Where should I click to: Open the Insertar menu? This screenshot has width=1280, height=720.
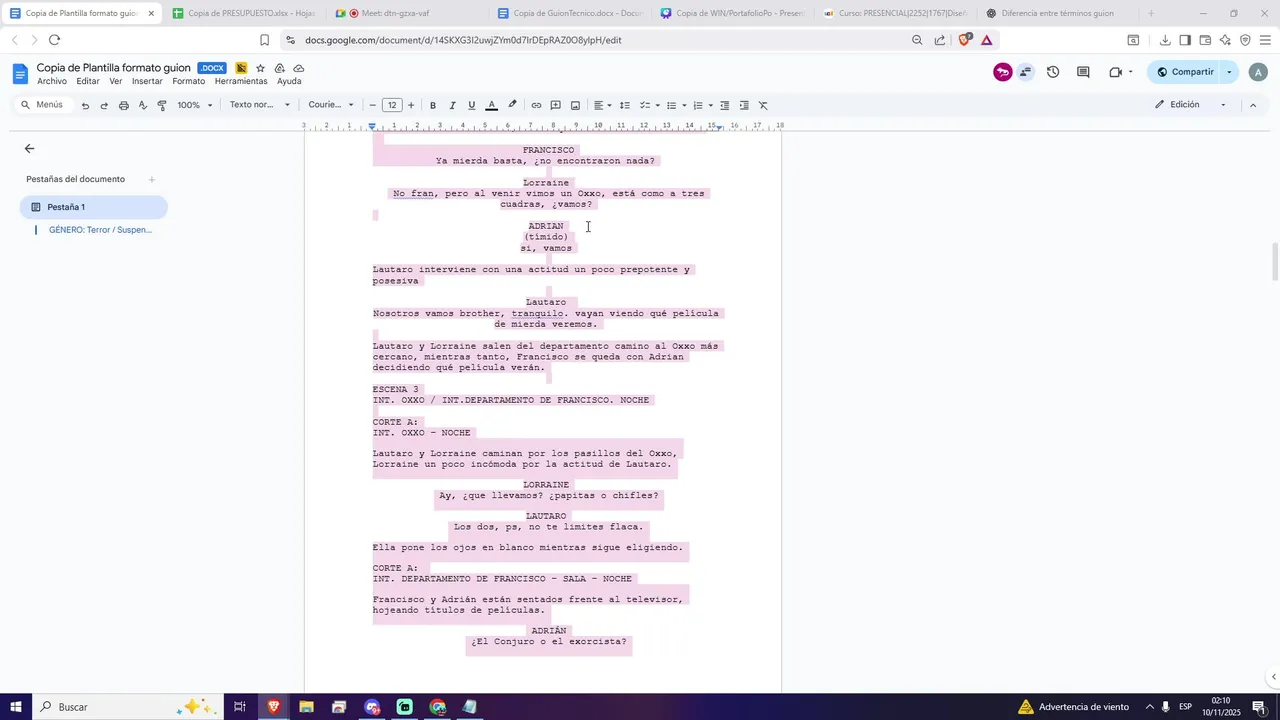click(x=147, y=82)
